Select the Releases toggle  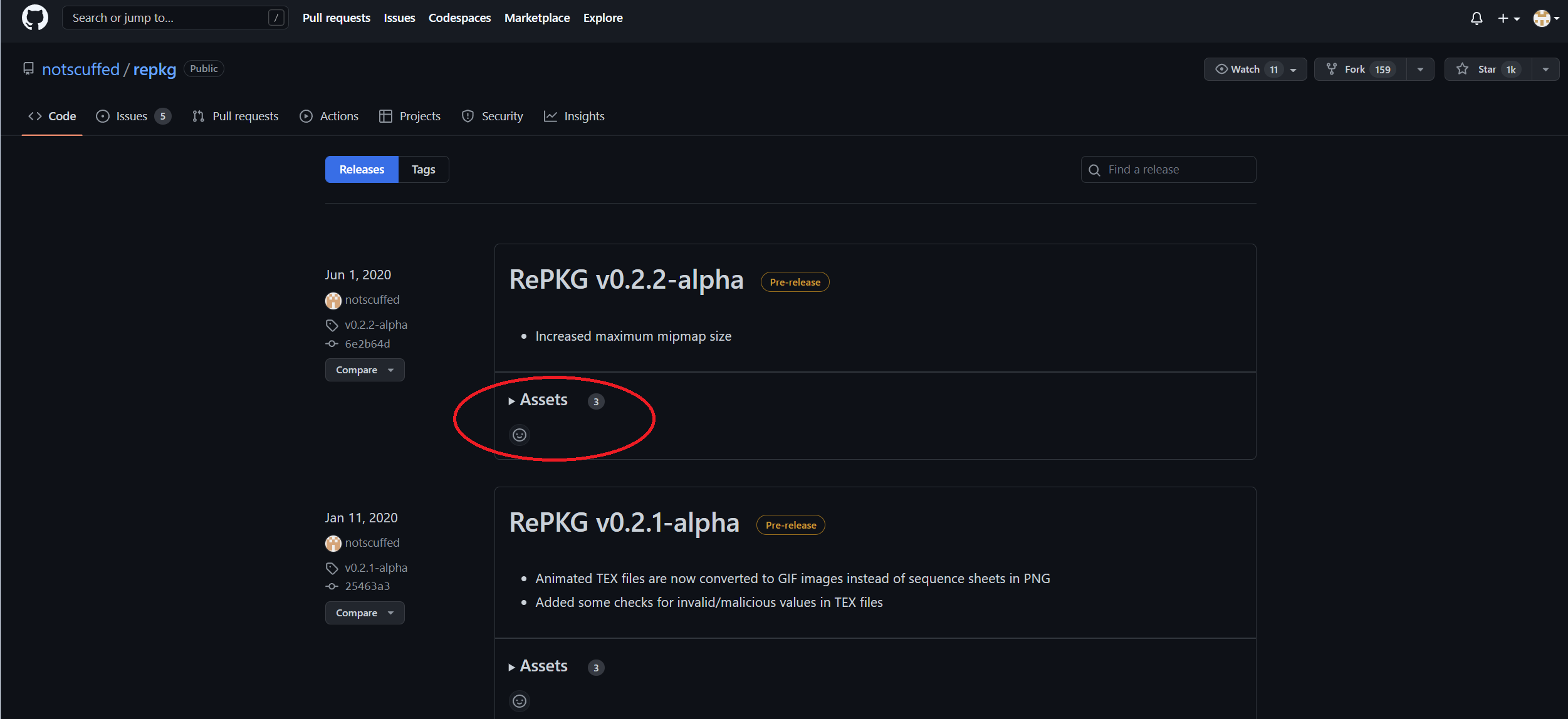[x=362, y=169]
